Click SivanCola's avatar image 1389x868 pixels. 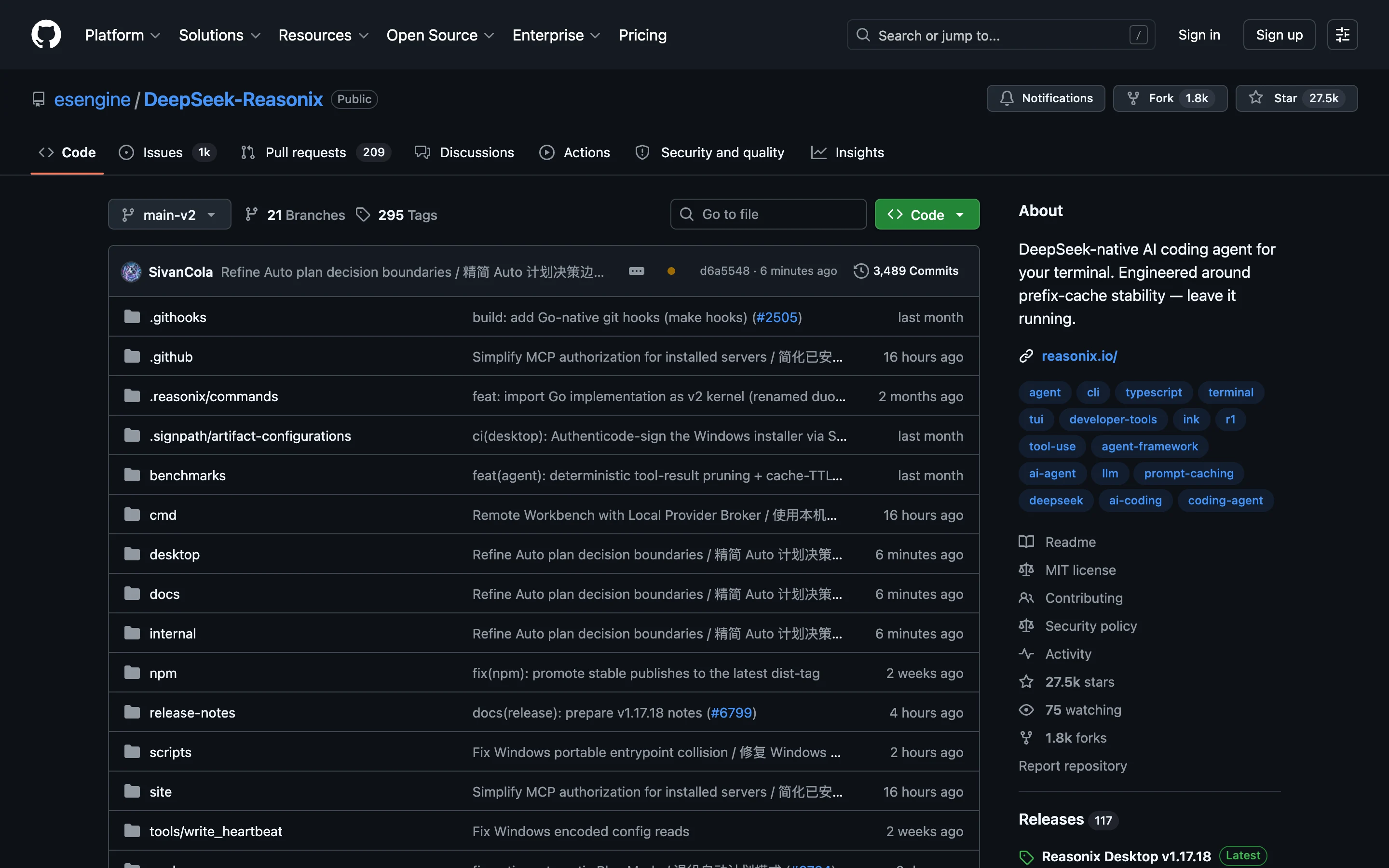tap(131, 271)
